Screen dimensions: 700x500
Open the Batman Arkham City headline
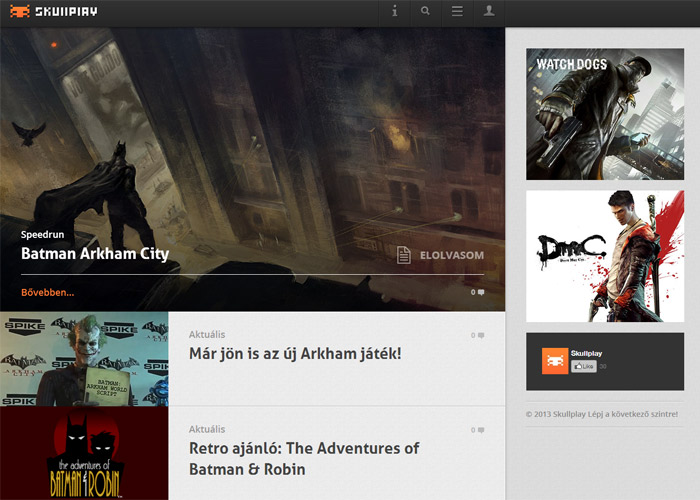coord(95,254)
